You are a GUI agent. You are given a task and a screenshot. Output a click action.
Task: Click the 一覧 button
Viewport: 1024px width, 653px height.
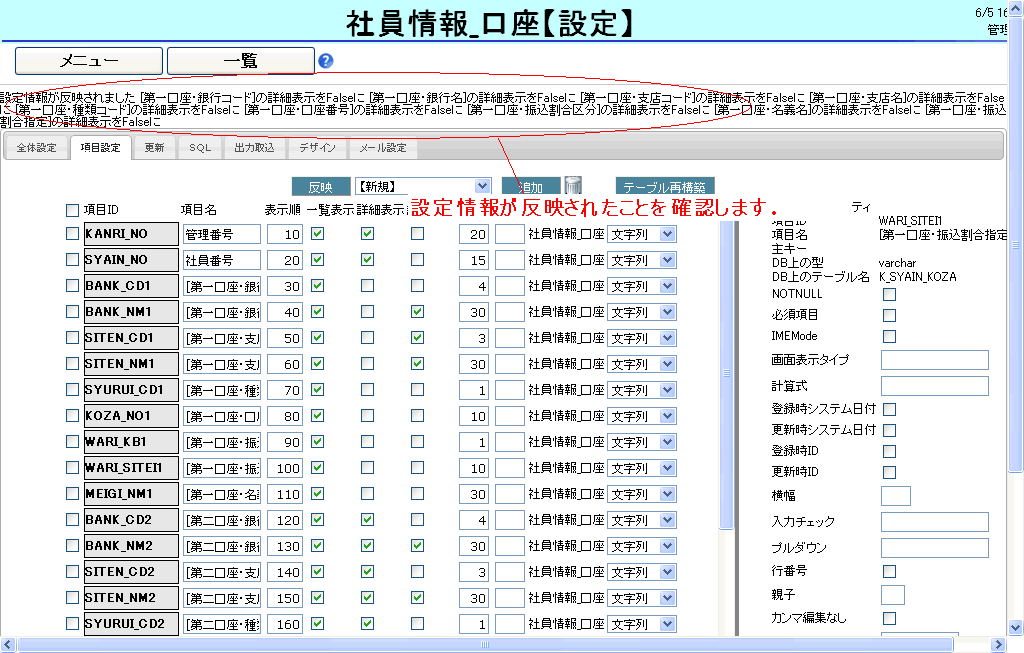click(x=240, y=61)
